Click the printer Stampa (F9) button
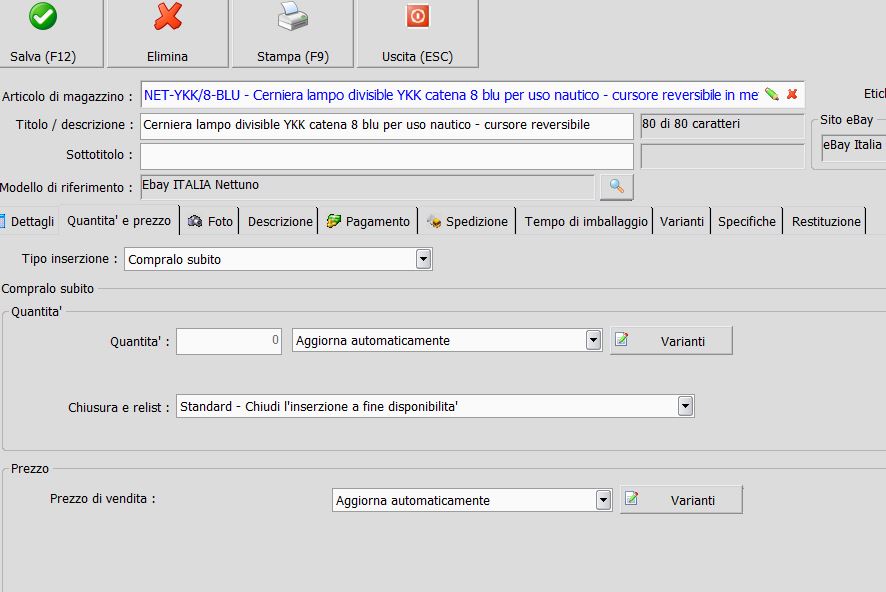The height and width of the screenshot is (592, 886). (293, 33)
